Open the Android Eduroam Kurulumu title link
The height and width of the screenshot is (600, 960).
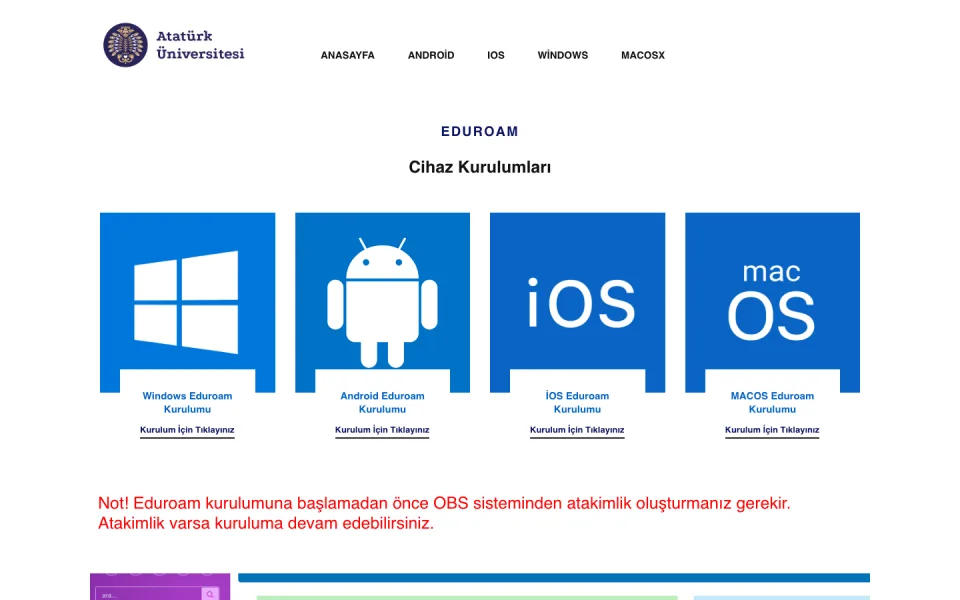383,402
